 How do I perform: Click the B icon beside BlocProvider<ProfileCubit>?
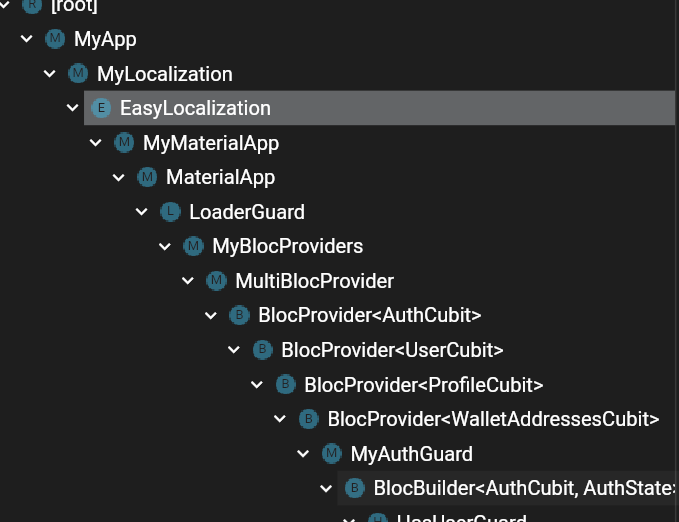pyautogui.click(x=285, y=384)
